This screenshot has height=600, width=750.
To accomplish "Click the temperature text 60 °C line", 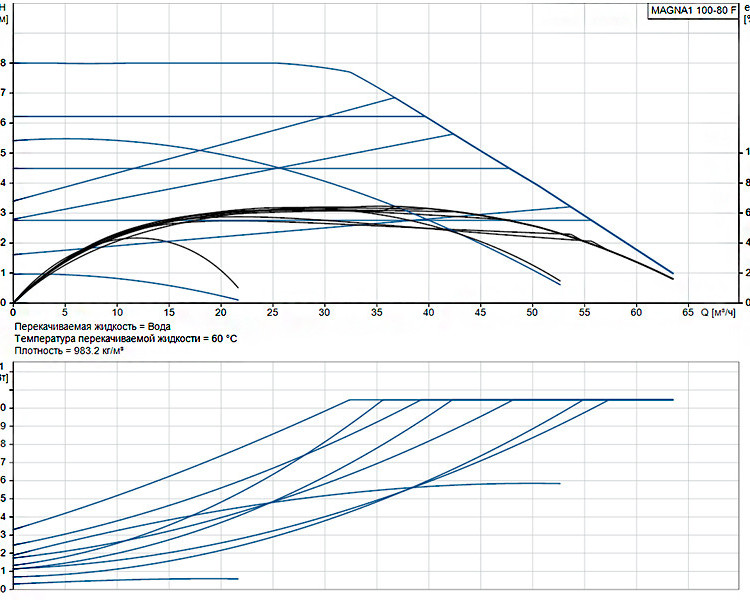I will (126, 339).
